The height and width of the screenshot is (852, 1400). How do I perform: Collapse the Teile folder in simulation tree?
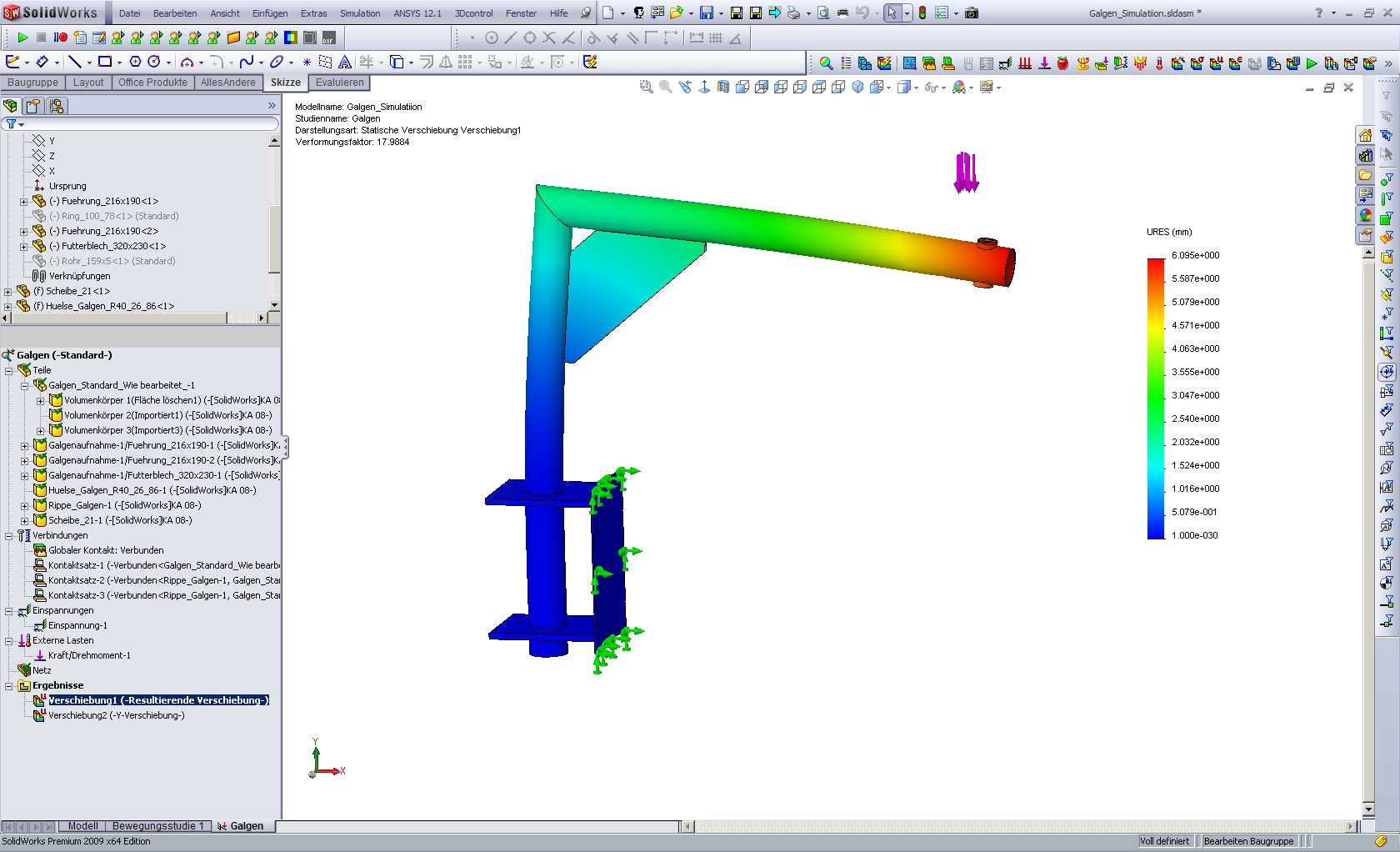tap(9, 370)
